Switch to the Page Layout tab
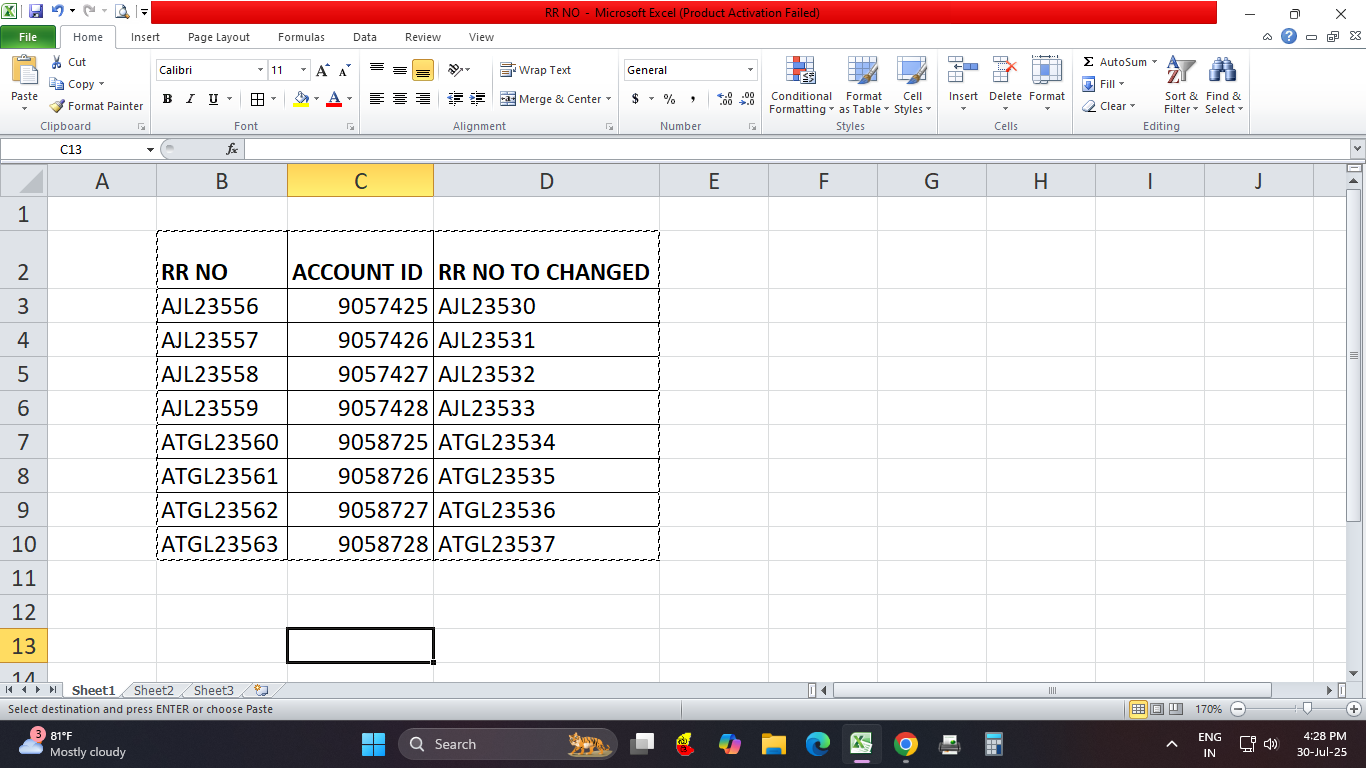 [x=219, y=37]
